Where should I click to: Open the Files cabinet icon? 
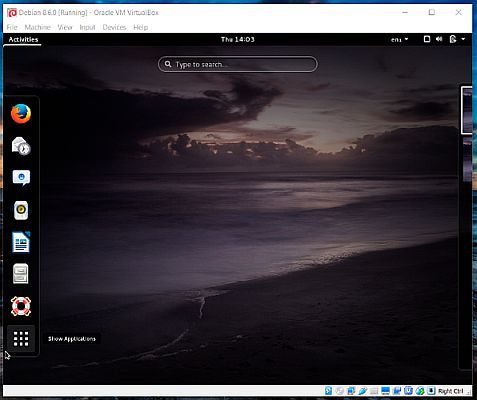(21, 274)
